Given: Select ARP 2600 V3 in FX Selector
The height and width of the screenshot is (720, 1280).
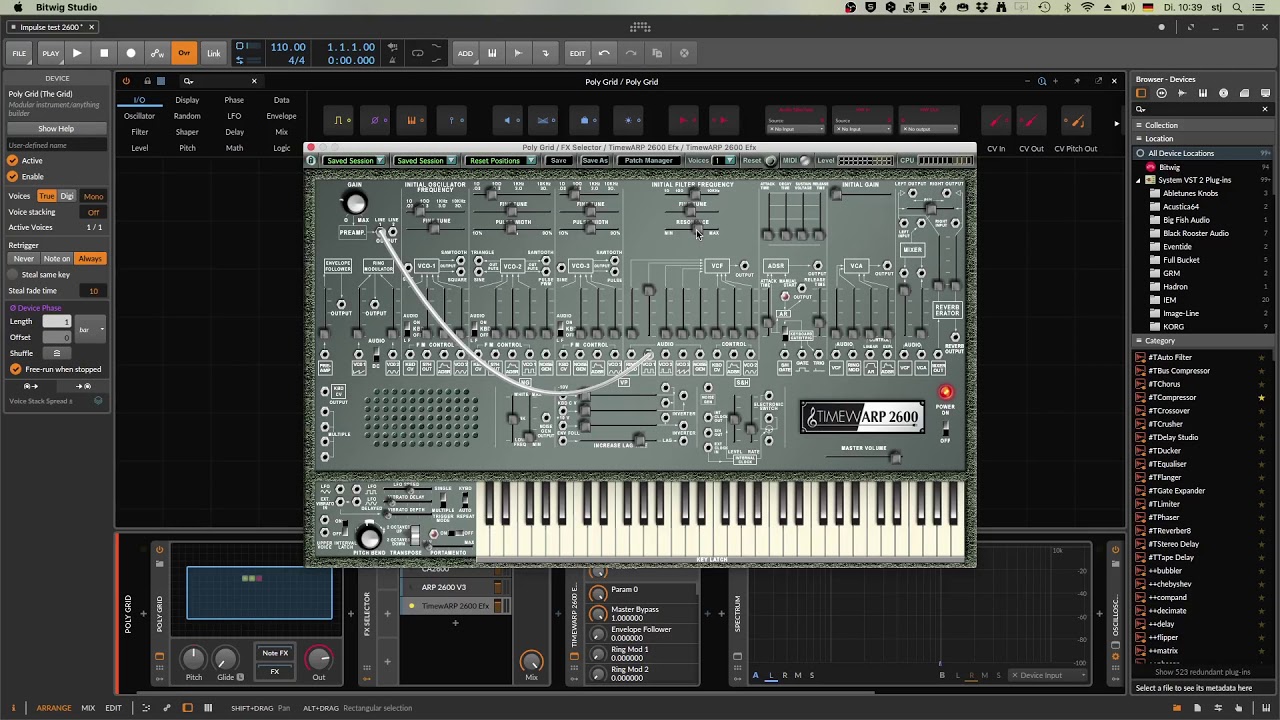Looking at the screenshot, I should [444, 588].
